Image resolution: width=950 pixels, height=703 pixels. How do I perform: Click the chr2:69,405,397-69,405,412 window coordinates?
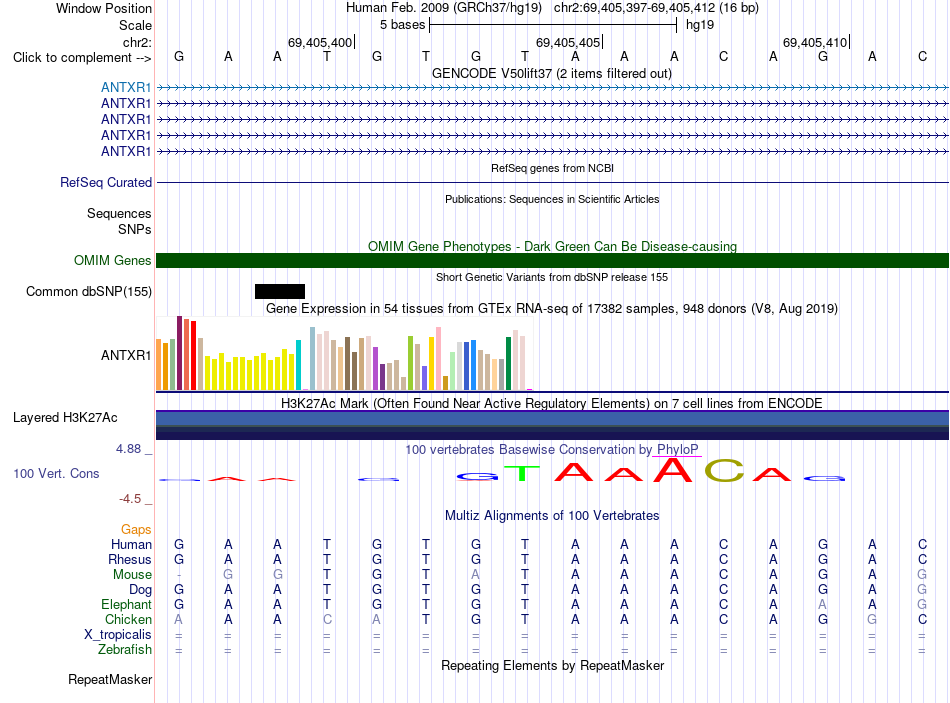pos(656,8)
